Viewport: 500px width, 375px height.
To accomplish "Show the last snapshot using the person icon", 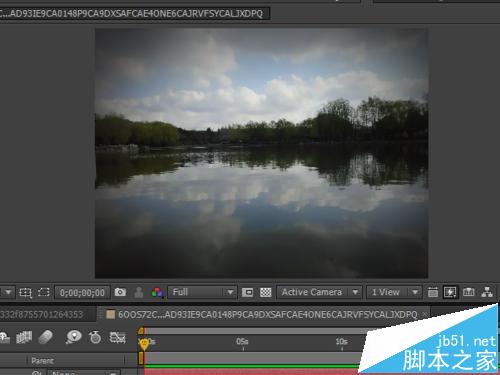I will tap(139, 292).
